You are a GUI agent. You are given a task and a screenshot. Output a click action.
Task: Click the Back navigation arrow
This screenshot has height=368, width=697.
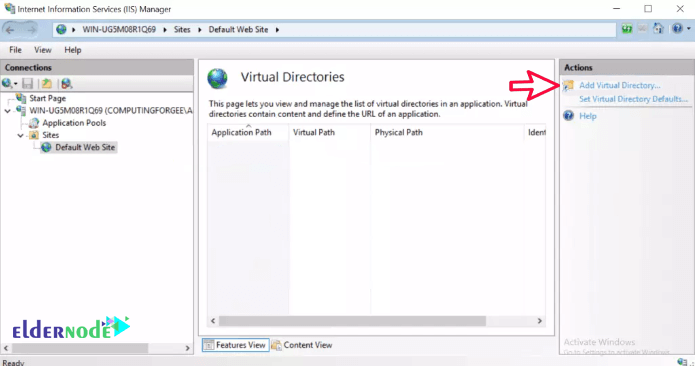pyautogui.click(x=10, y=30)
